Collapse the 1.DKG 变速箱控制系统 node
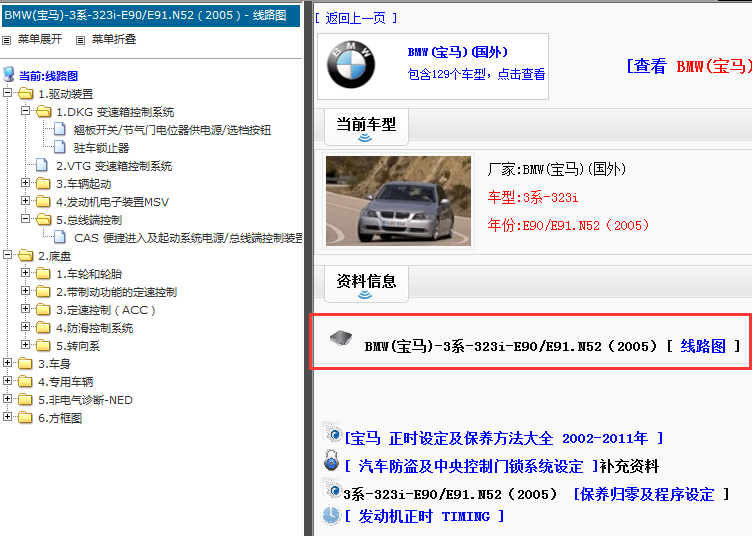This screenshot has width=752, height=536. pyautogui.click(x=26, y=111)
